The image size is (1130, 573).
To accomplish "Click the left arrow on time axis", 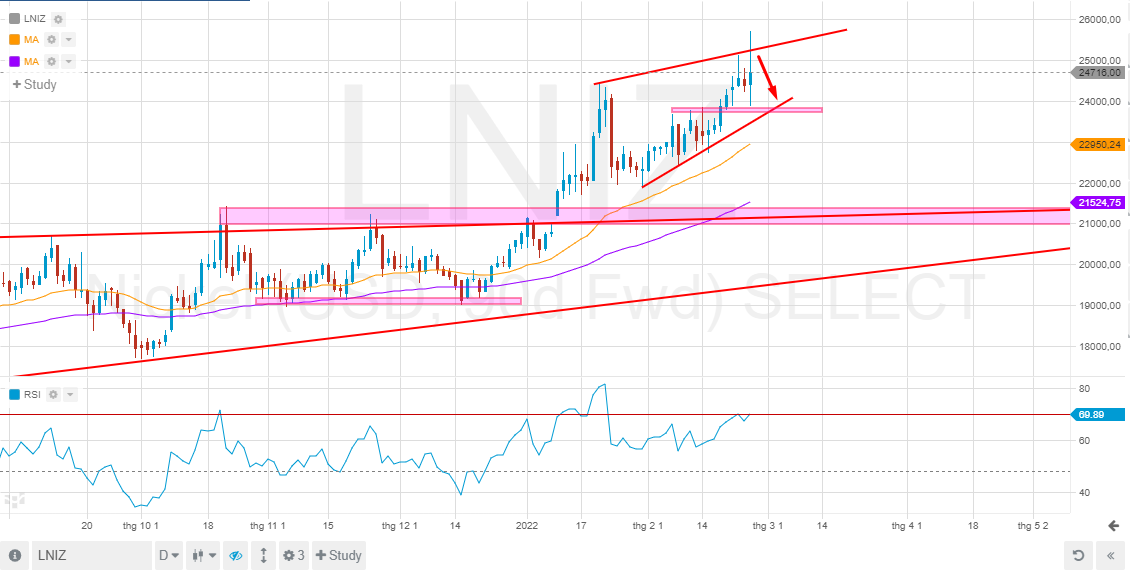I will click(1113, 526).
